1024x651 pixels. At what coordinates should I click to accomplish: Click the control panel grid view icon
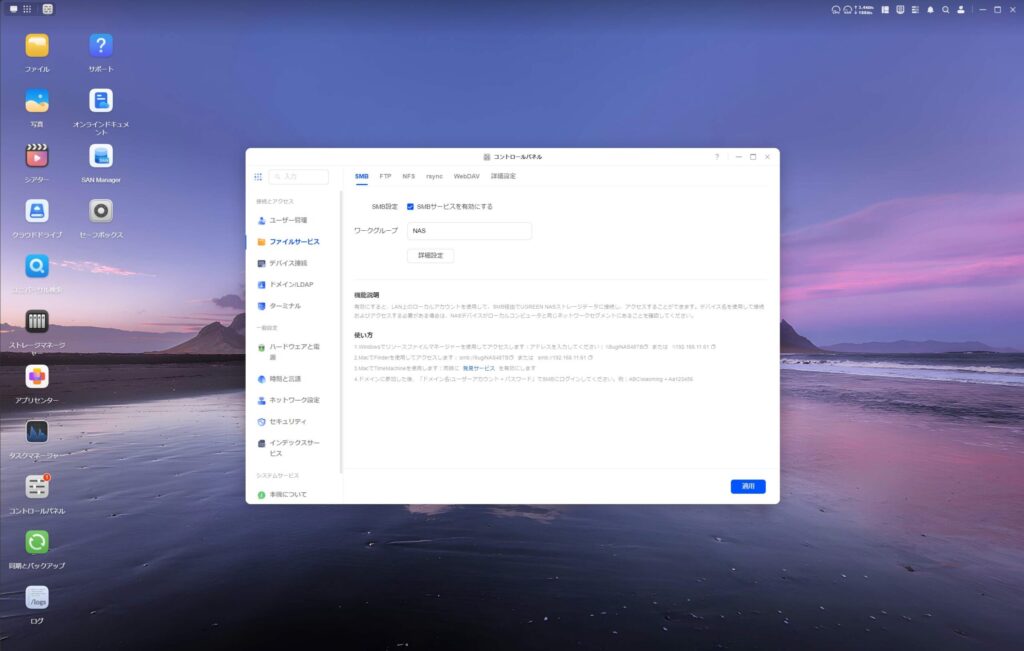[258, 177]
